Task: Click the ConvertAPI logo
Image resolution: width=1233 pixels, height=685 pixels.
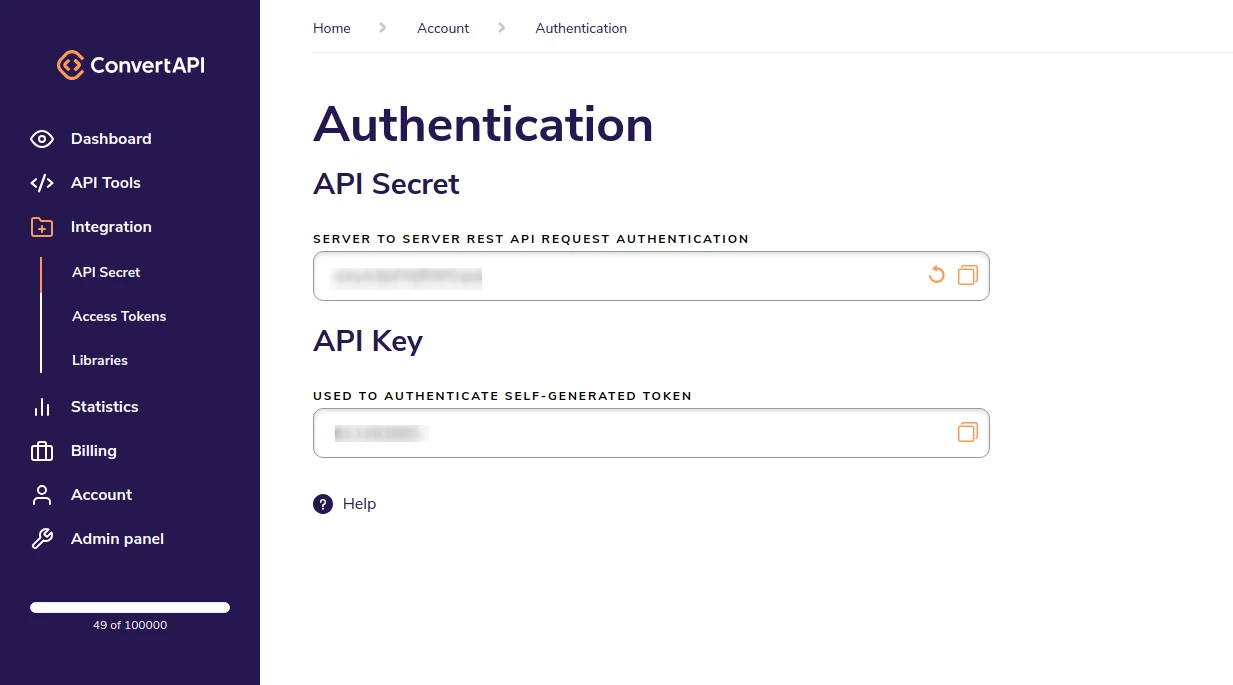Action: pyautogui.click(x=130, y=65)
